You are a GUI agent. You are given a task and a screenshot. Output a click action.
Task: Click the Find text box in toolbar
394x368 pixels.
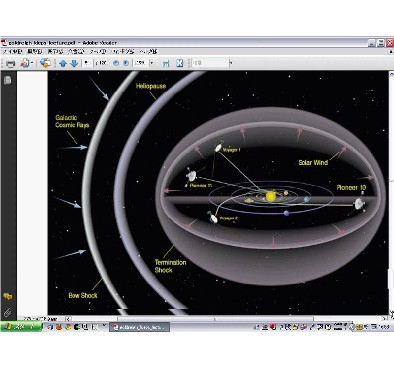click(210, 63)
